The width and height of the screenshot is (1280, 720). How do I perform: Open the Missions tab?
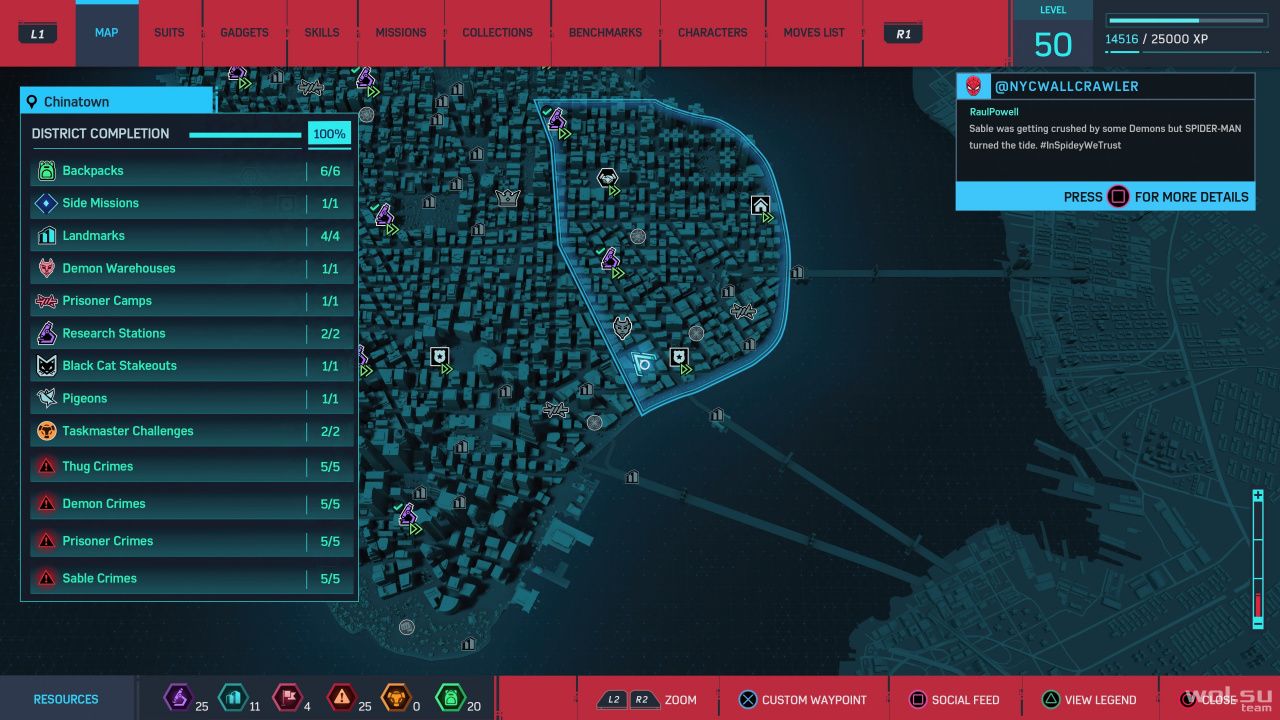pos(401,33)
